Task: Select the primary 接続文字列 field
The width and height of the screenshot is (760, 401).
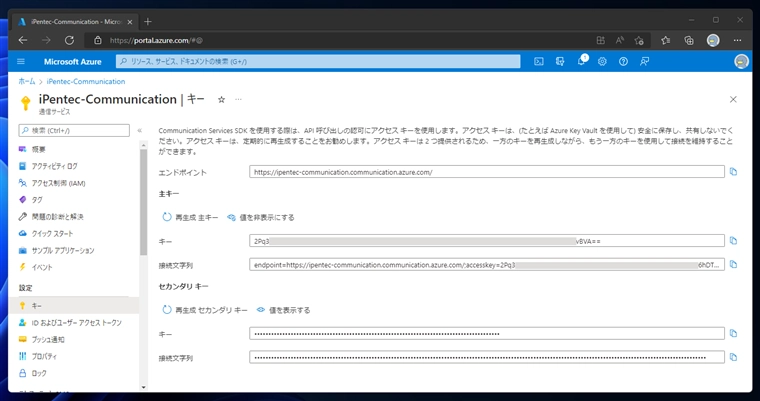Action: tap(487, 264)
